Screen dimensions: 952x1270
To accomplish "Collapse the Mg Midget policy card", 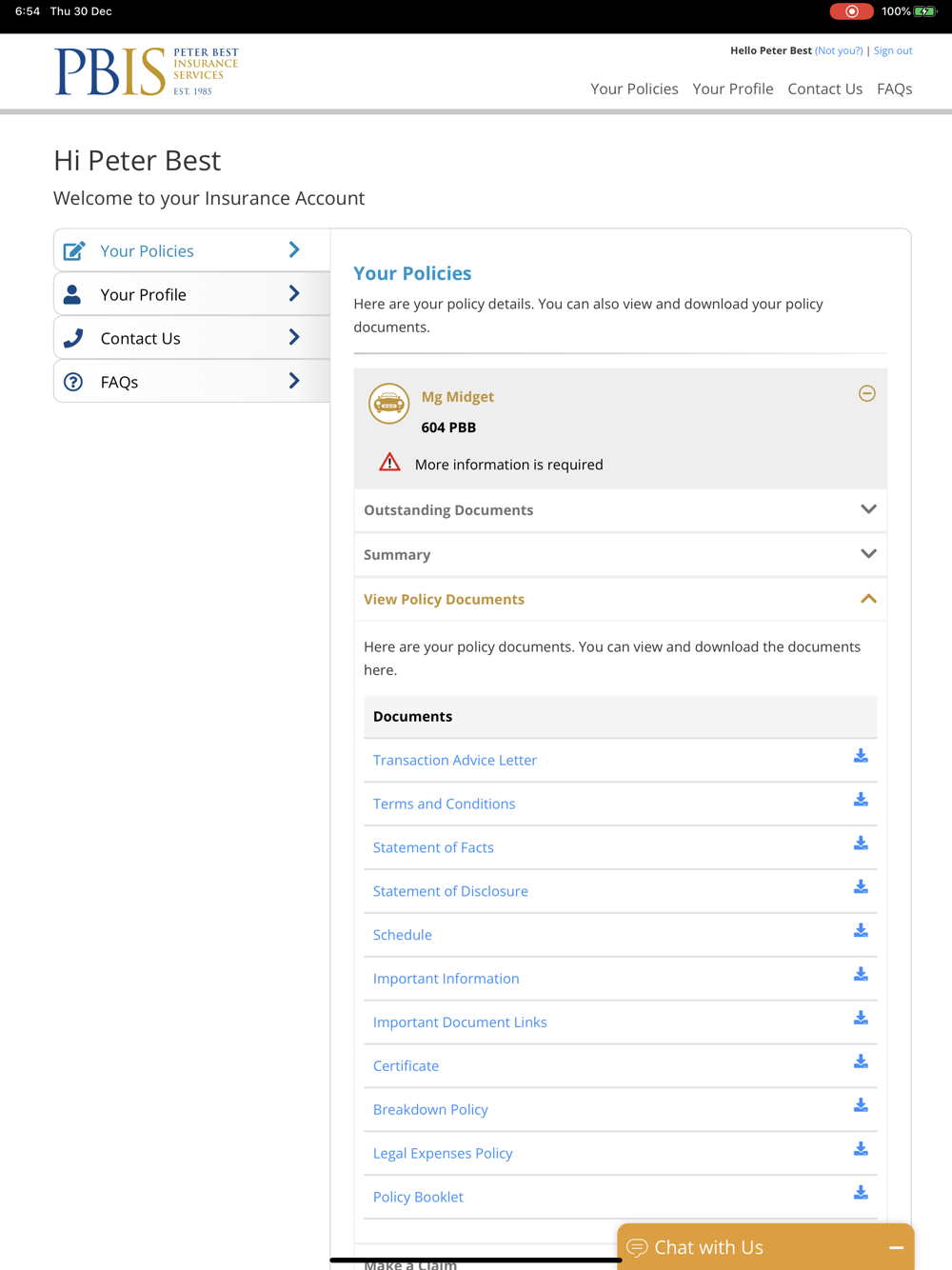I will [866, 394].
